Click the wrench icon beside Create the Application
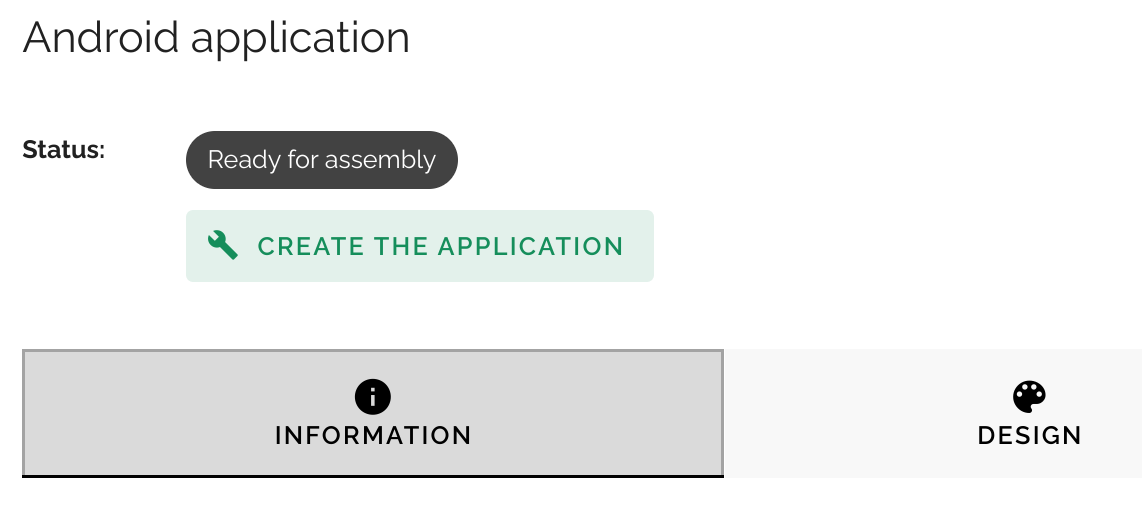 (x=223, y=245)
